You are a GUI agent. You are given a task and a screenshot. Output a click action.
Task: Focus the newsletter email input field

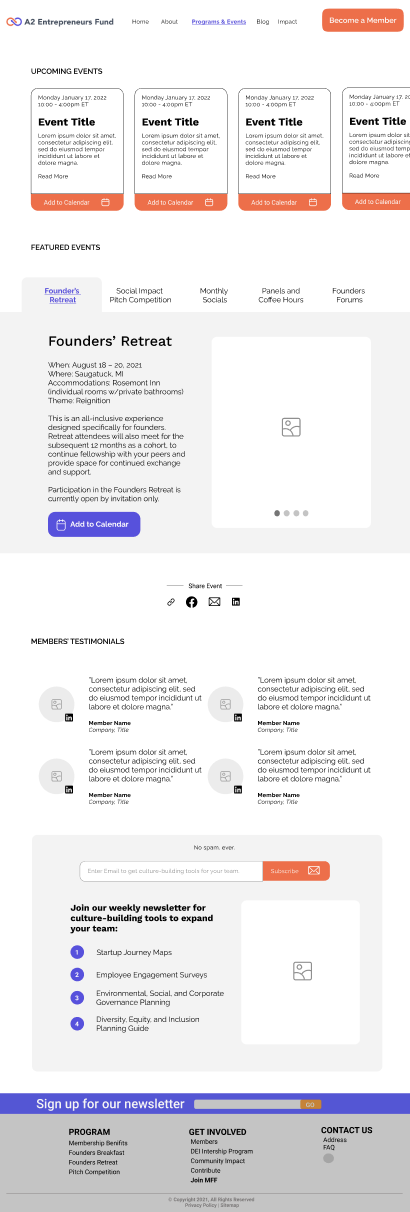click(171, 871)
